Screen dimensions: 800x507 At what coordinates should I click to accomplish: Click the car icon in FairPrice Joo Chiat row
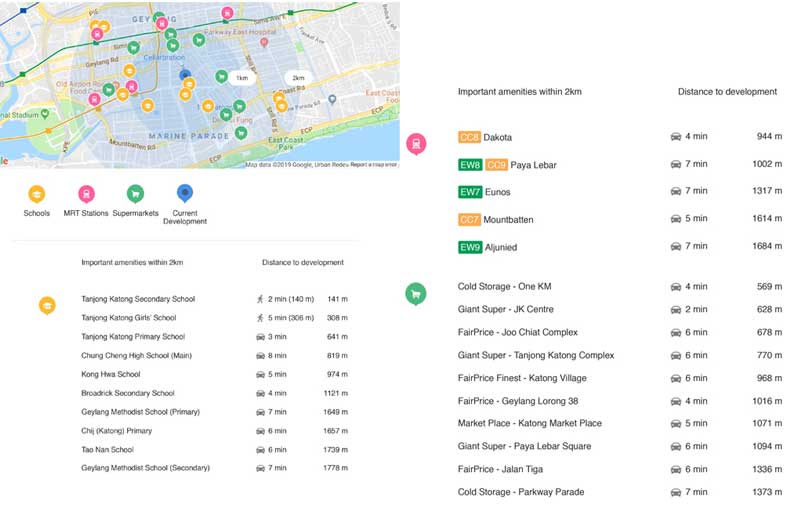tap(676, 333)
